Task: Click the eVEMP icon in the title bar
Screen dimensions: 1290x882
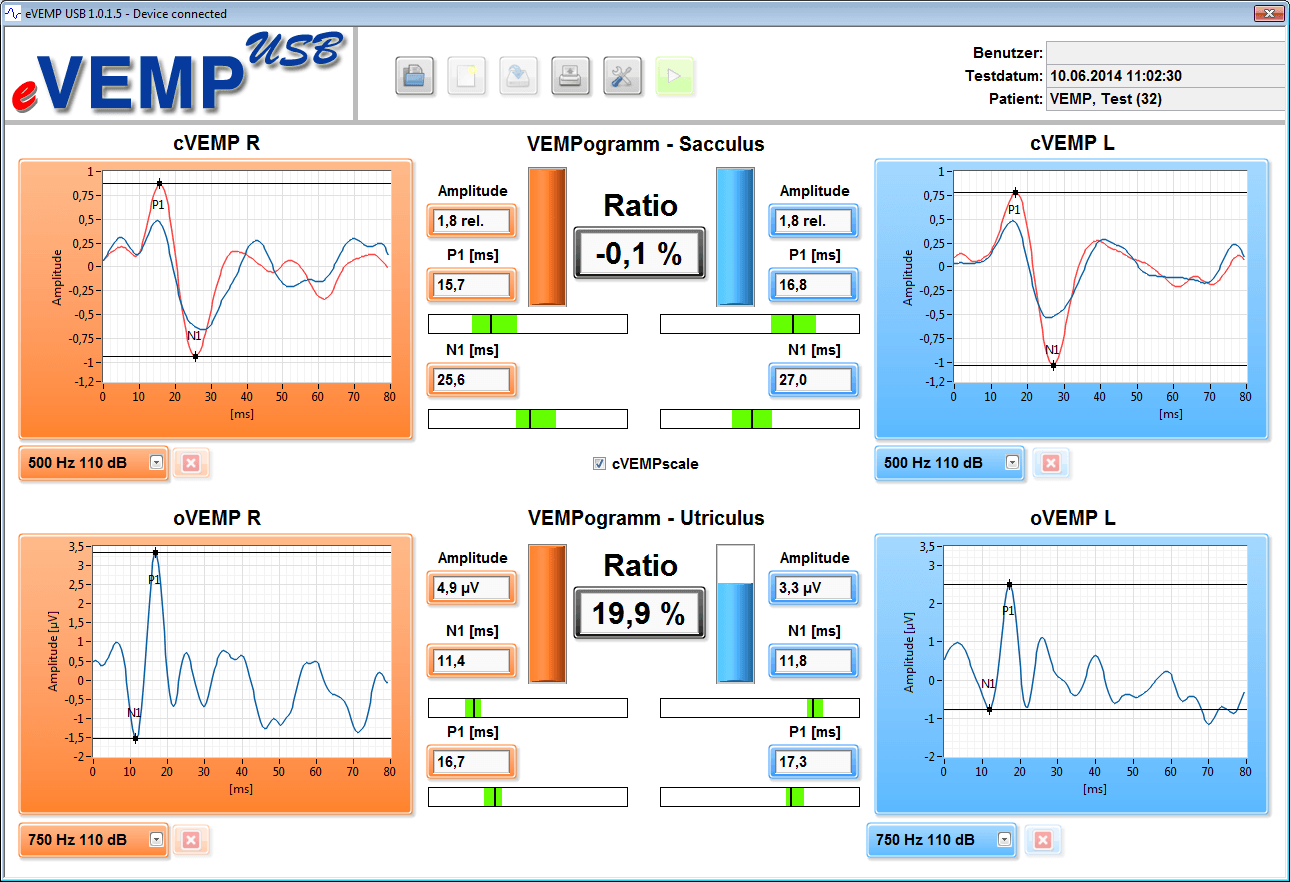Action: (11, 13)
